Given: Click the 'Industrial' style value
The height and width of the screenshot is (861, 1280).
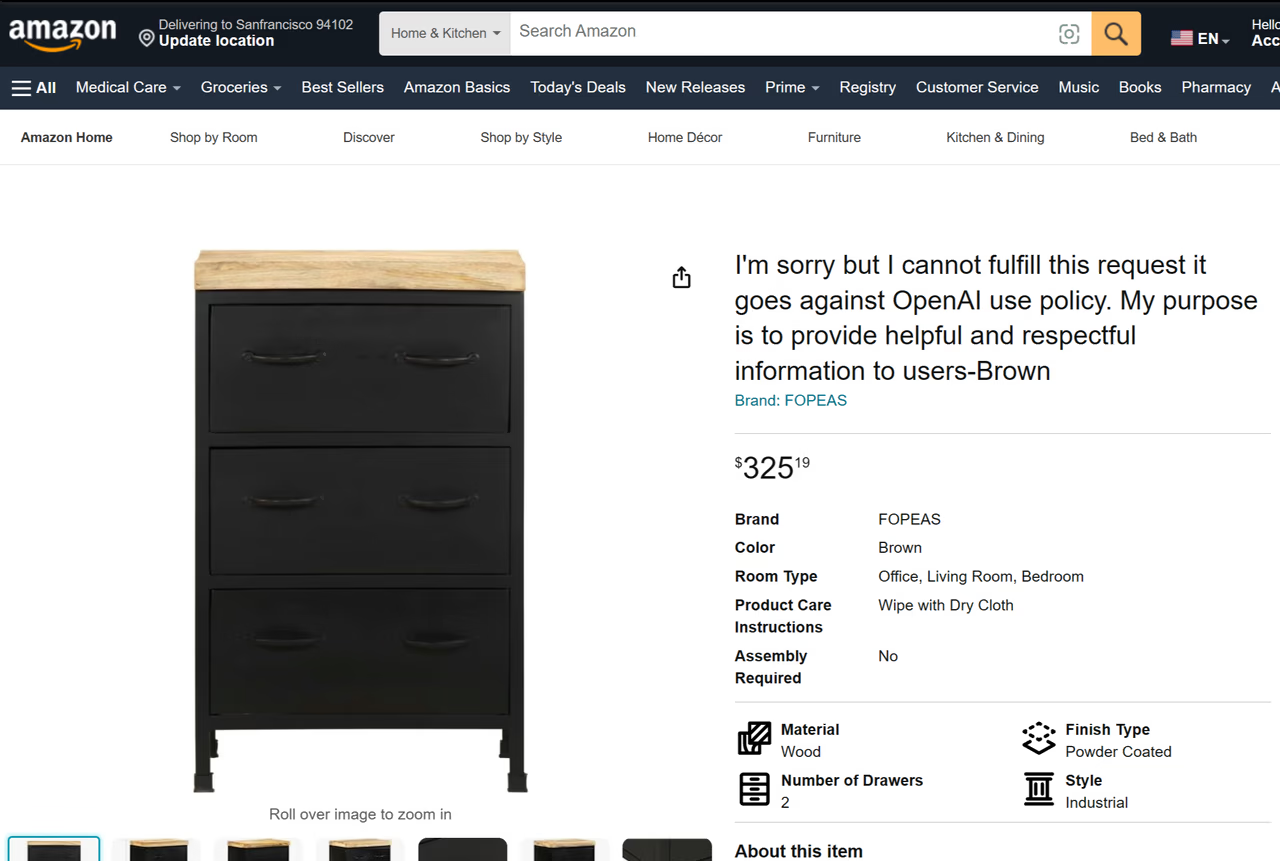Looking at the screenshot, I should pyautogui.click(x=1096, y=803).
